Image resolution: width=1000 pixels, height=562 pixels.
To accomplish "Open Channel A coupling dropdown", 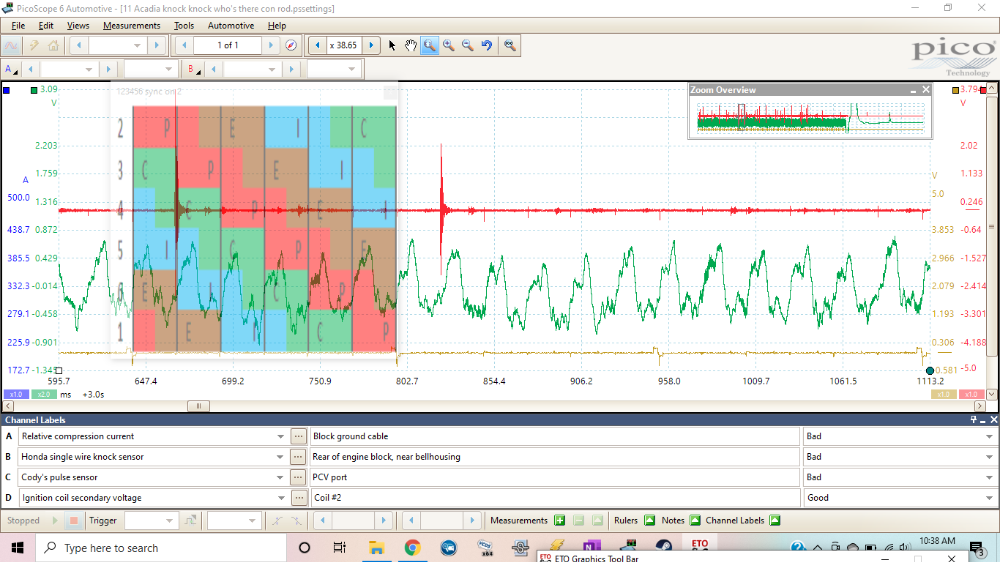I will coord(168,69).
